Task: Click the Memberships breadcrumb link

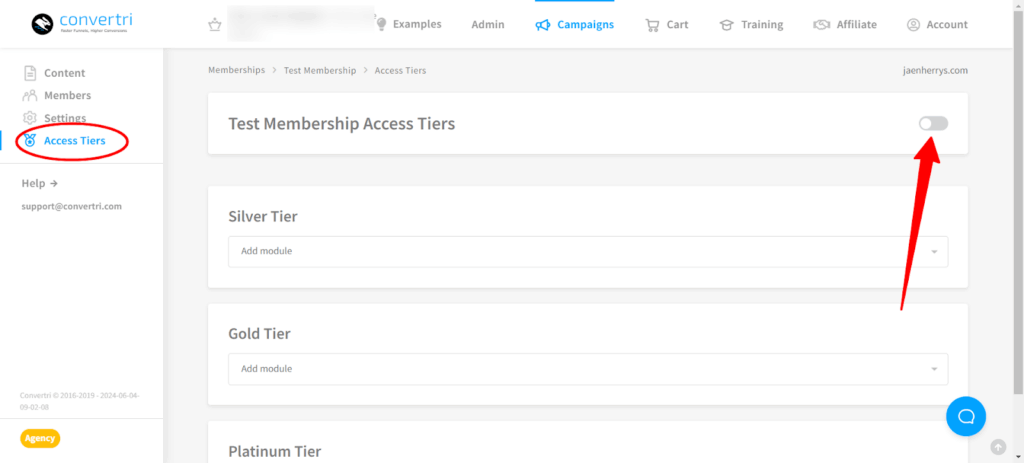Action: click(x=236, y=71)
